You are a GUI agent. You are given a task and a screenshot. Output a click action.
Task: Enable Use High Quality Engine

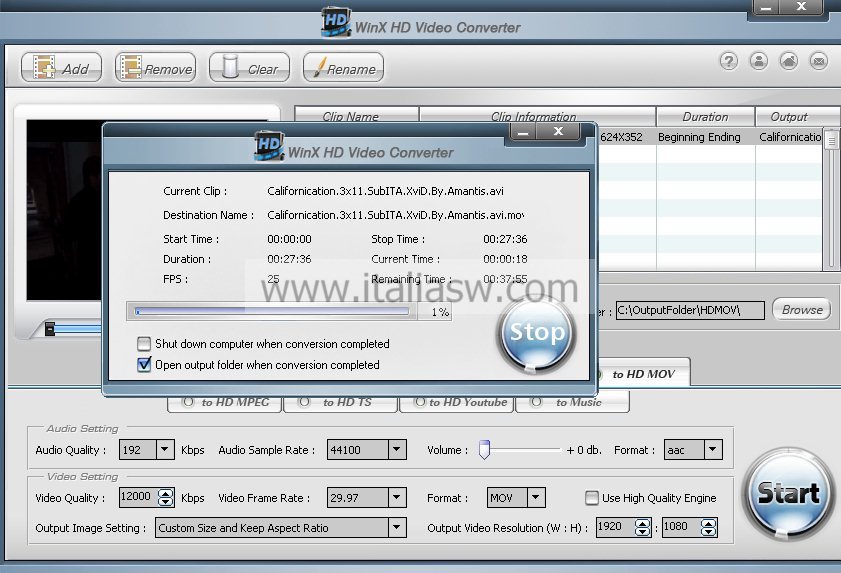click(x=592, y=498)
